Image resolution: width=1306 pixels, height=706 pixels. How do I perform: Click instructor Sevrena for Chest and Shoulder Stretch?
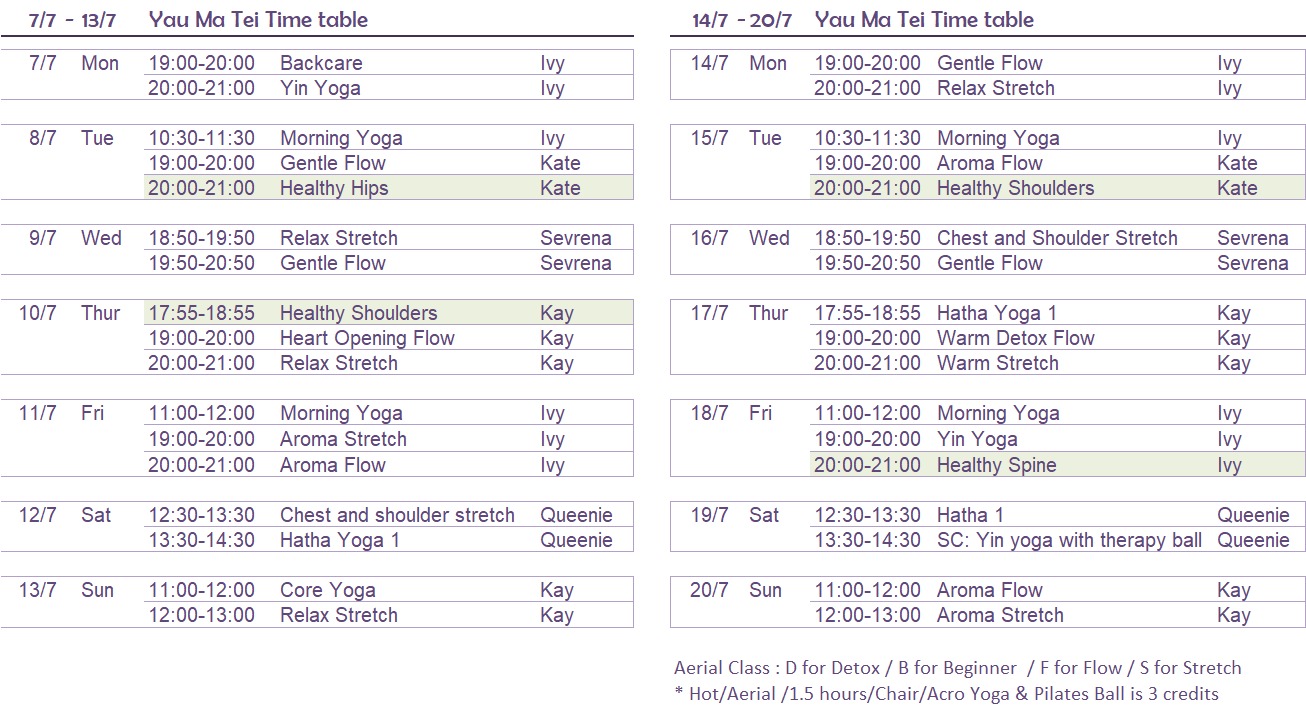point(1252,237)
